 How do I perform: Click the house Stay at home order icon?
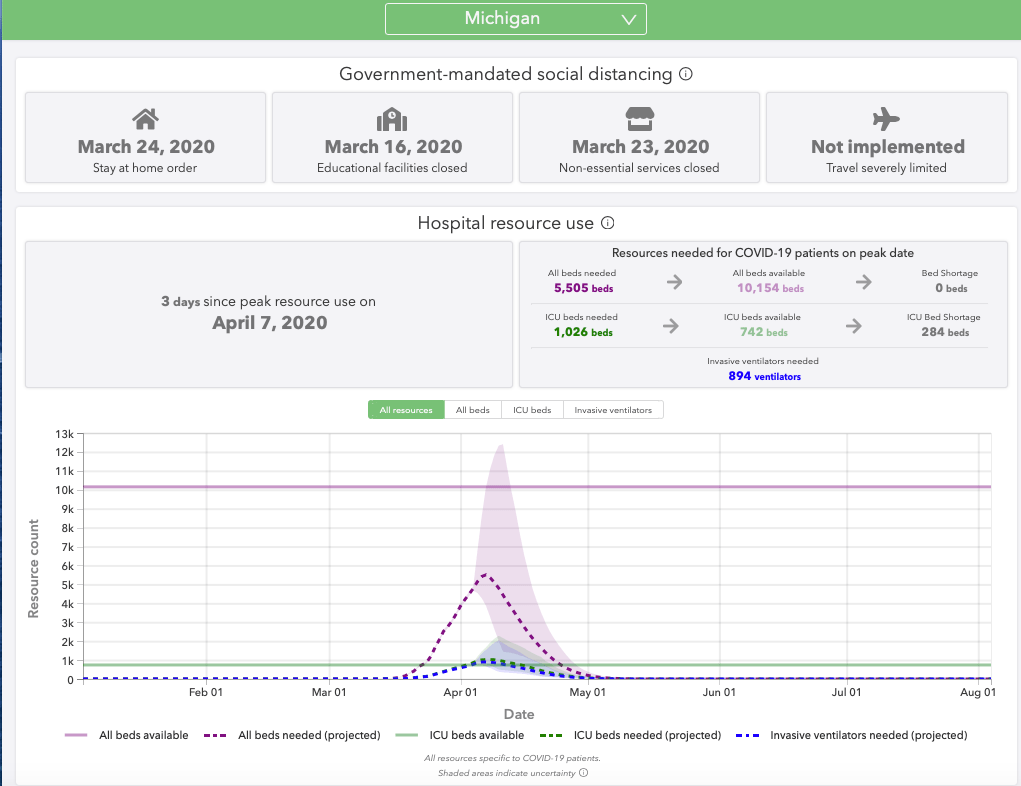pos(146,119)
